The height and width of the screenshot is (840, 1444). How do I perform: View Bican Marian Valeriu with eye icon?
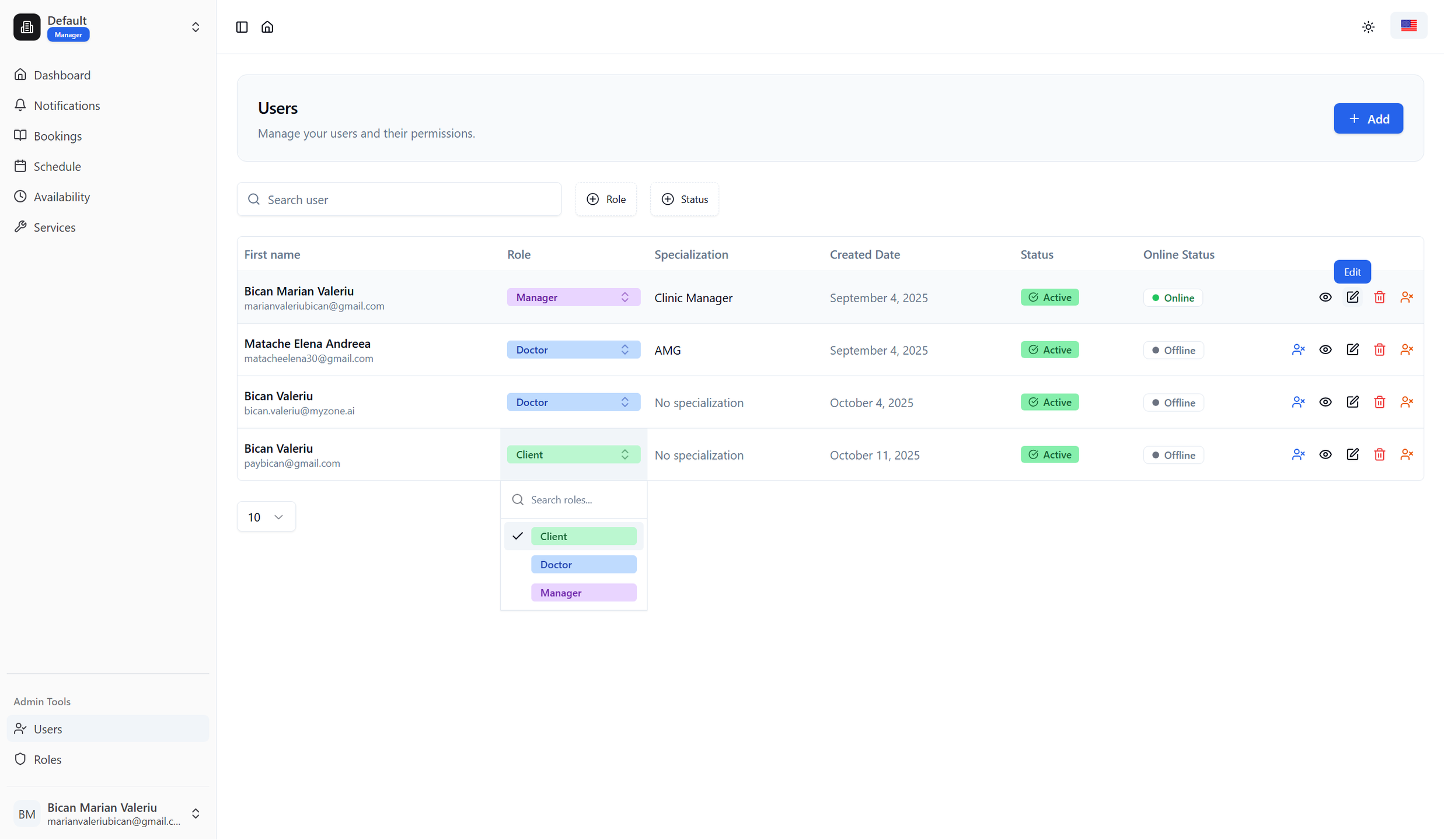[x=1326, y=297]
